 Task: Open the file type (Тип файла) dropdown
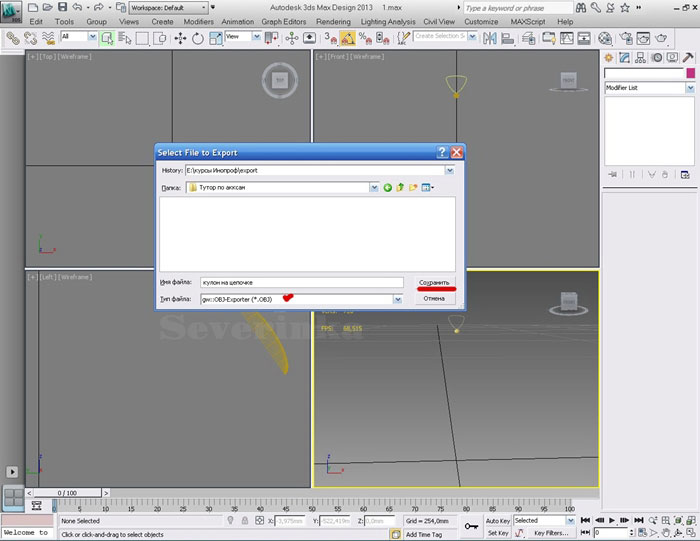(x=398, y=298)
